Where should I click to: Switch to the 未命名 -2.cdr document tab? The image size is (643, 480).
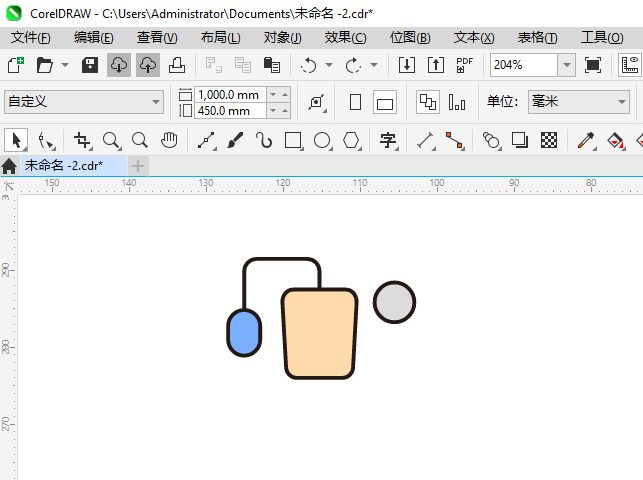[64, 165]
